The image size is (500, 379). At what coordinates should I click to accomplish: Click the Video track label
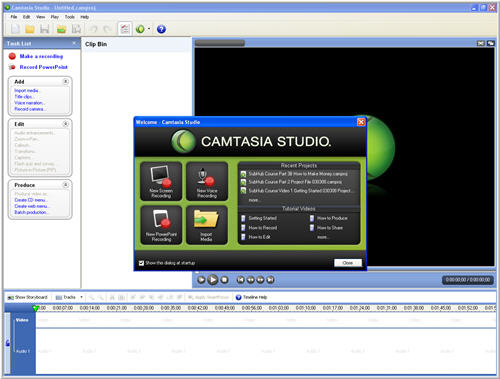22,320
